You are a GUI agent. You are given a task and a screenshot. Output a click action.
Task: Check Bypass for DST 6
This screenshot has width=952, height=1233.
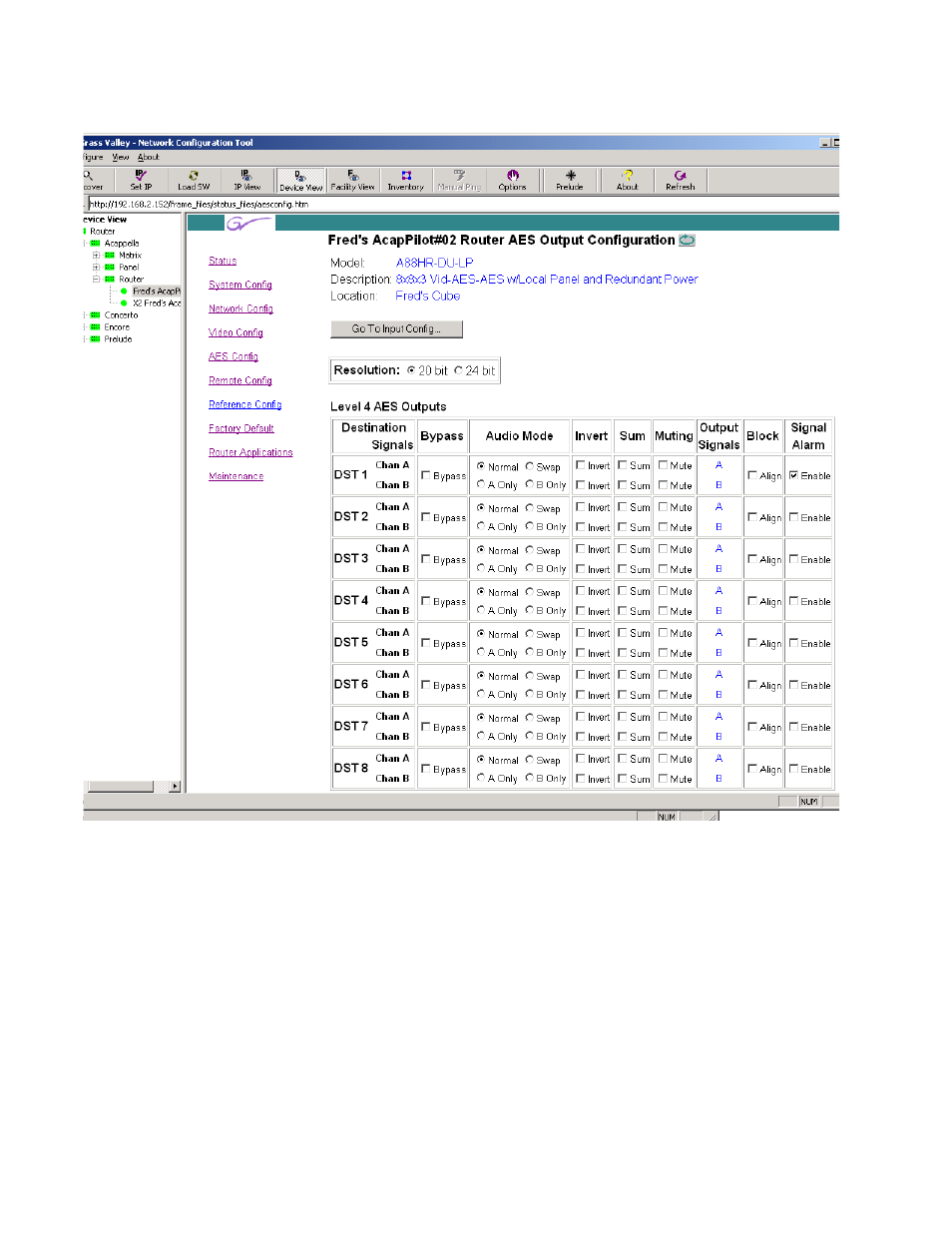click(426, 685)
